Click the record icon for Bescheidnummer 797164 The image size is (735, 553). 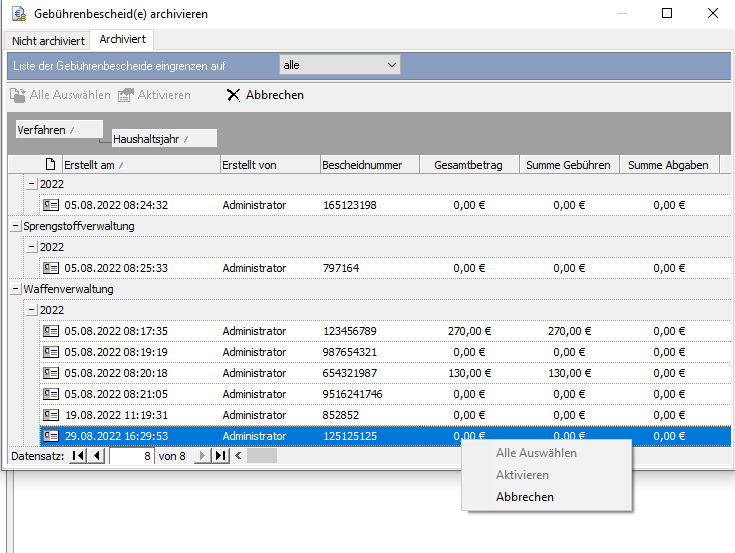click(x=51, y=268)
